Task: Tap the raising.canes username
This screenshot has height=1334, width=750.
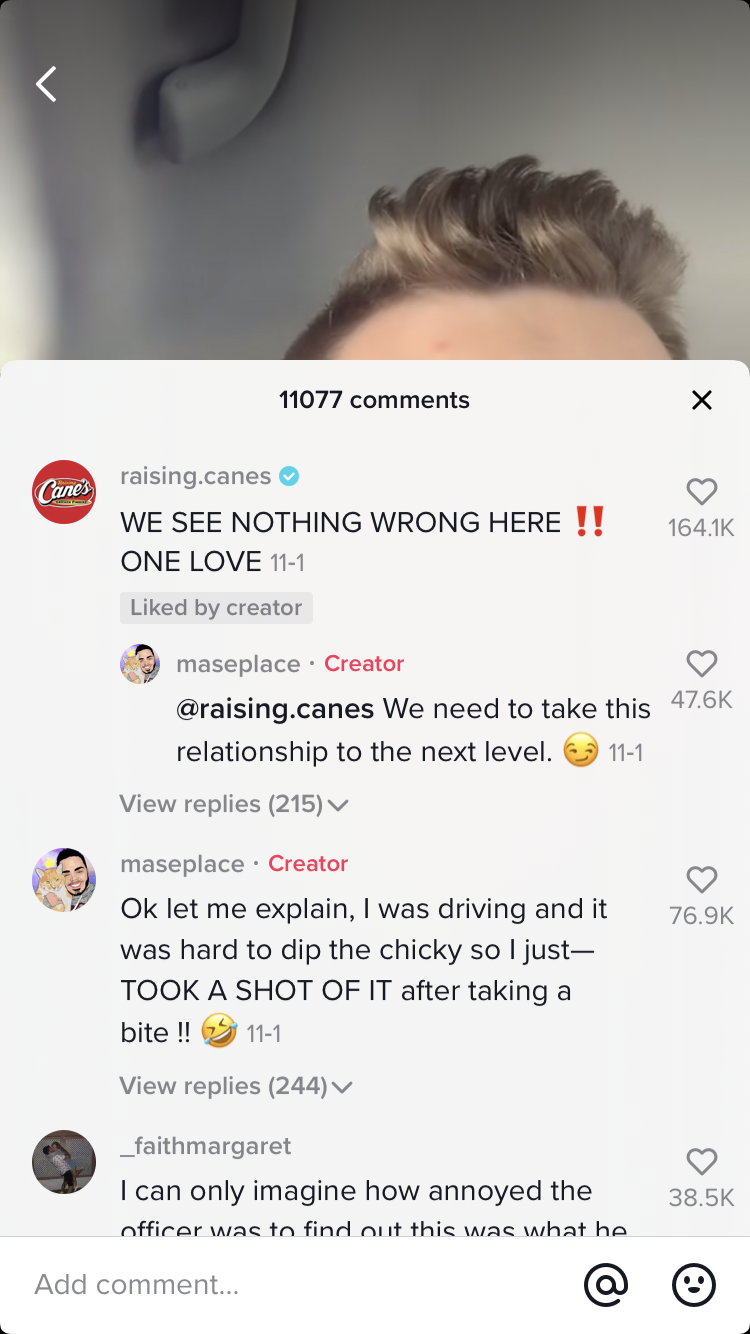Action: (x=195, y=476)
